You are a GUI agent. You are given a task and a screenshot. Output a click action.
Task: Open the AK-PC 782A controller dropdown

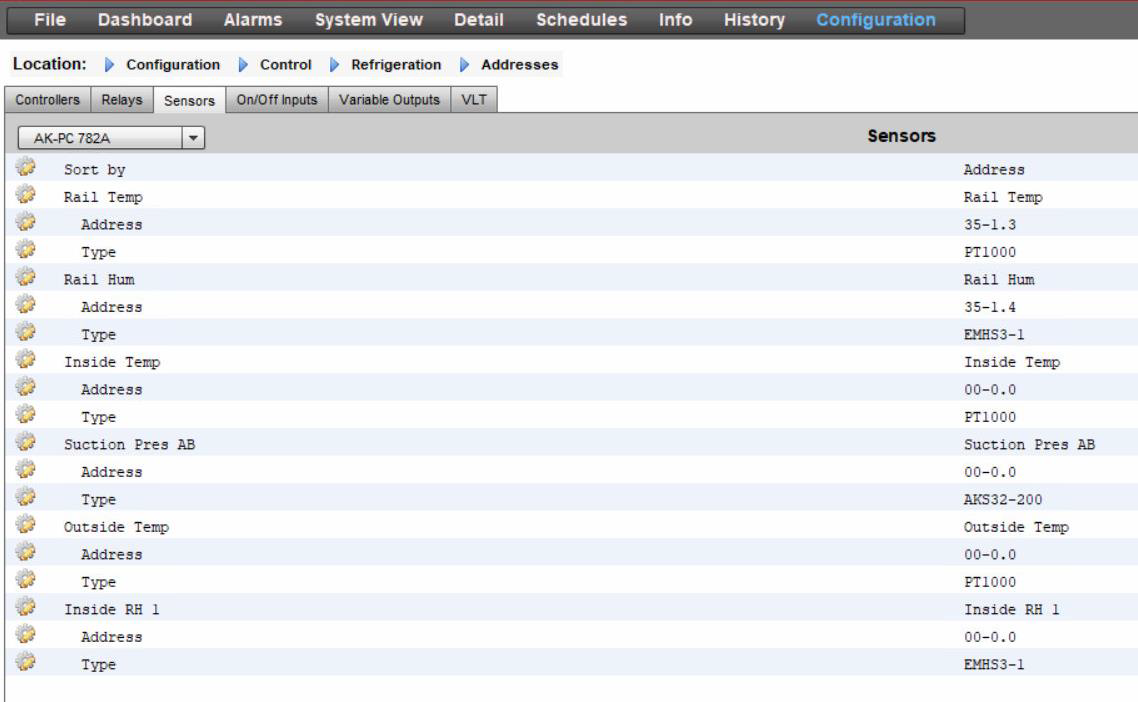pos(192,140)
